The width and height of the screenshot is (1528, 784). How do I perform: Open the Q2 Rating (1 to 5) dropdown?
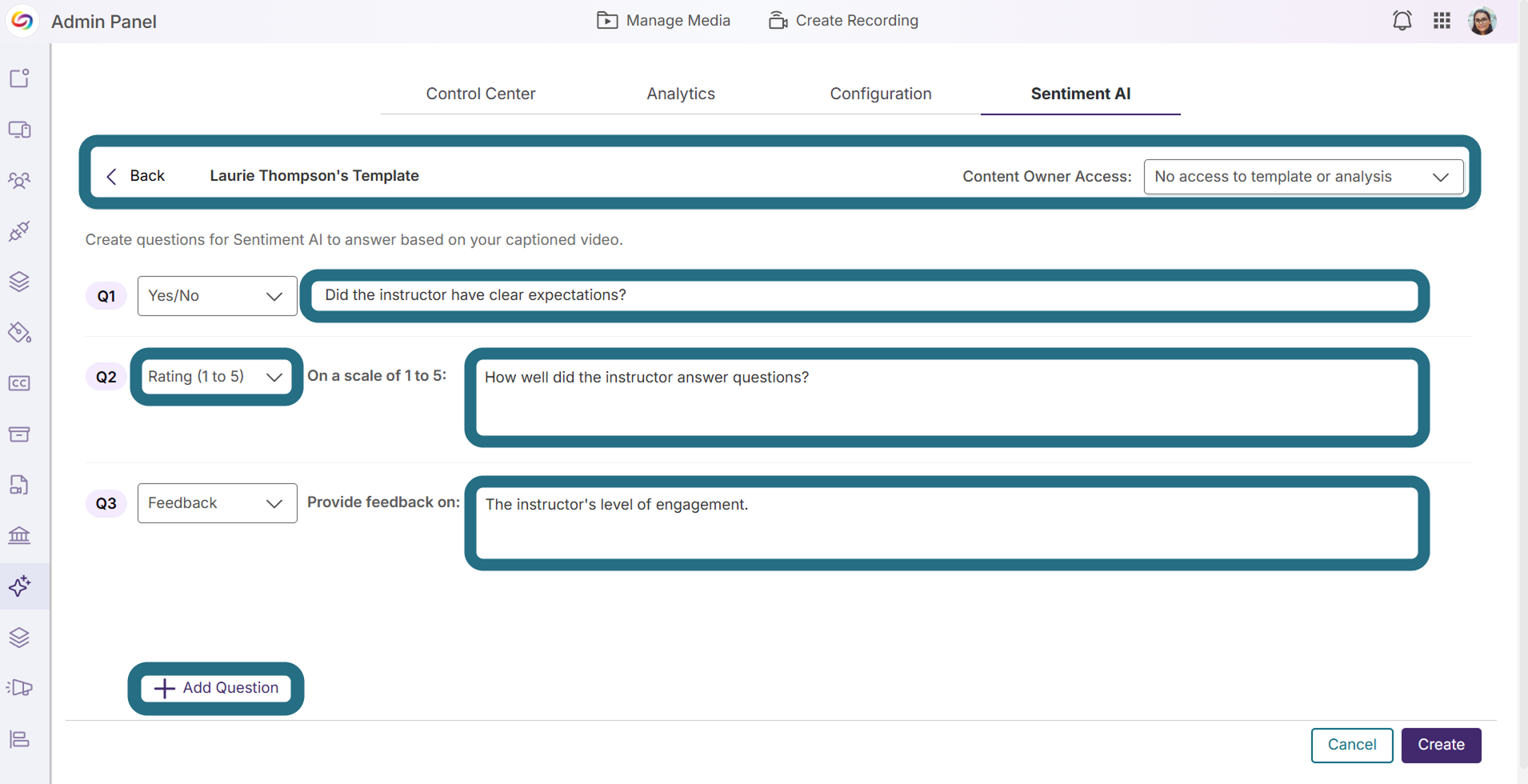217,377
